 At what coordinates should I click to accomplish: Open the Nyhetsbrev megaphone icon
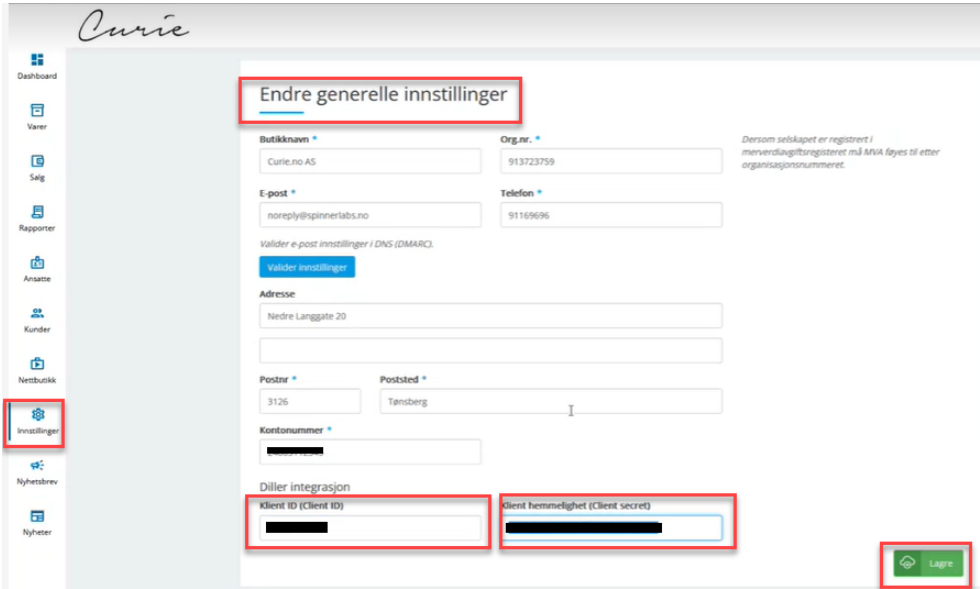(37, 465)
